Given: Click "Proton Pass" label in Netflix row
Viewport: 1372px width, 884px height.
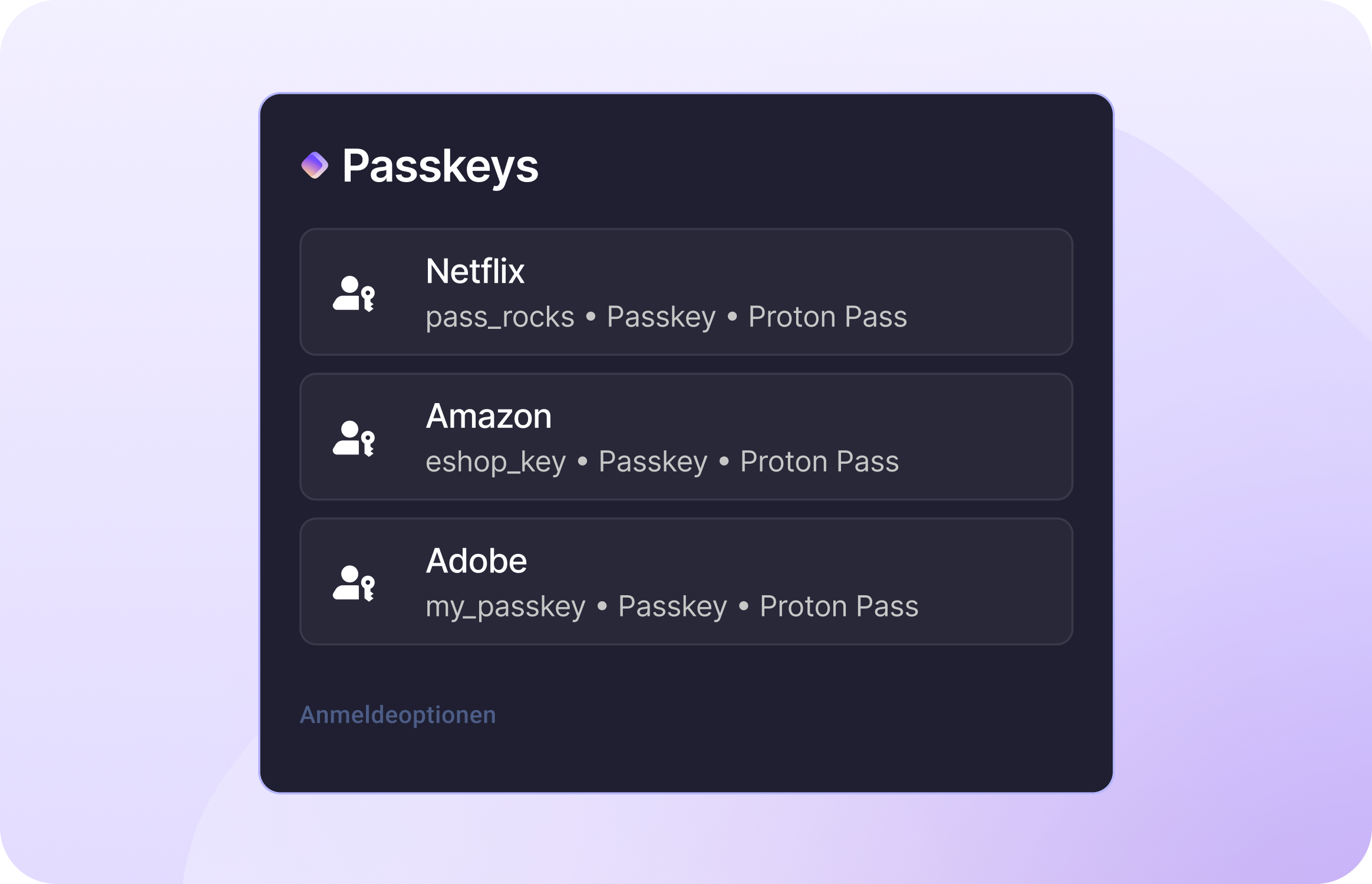Looking at the screenshot, I should coord(827,317).
